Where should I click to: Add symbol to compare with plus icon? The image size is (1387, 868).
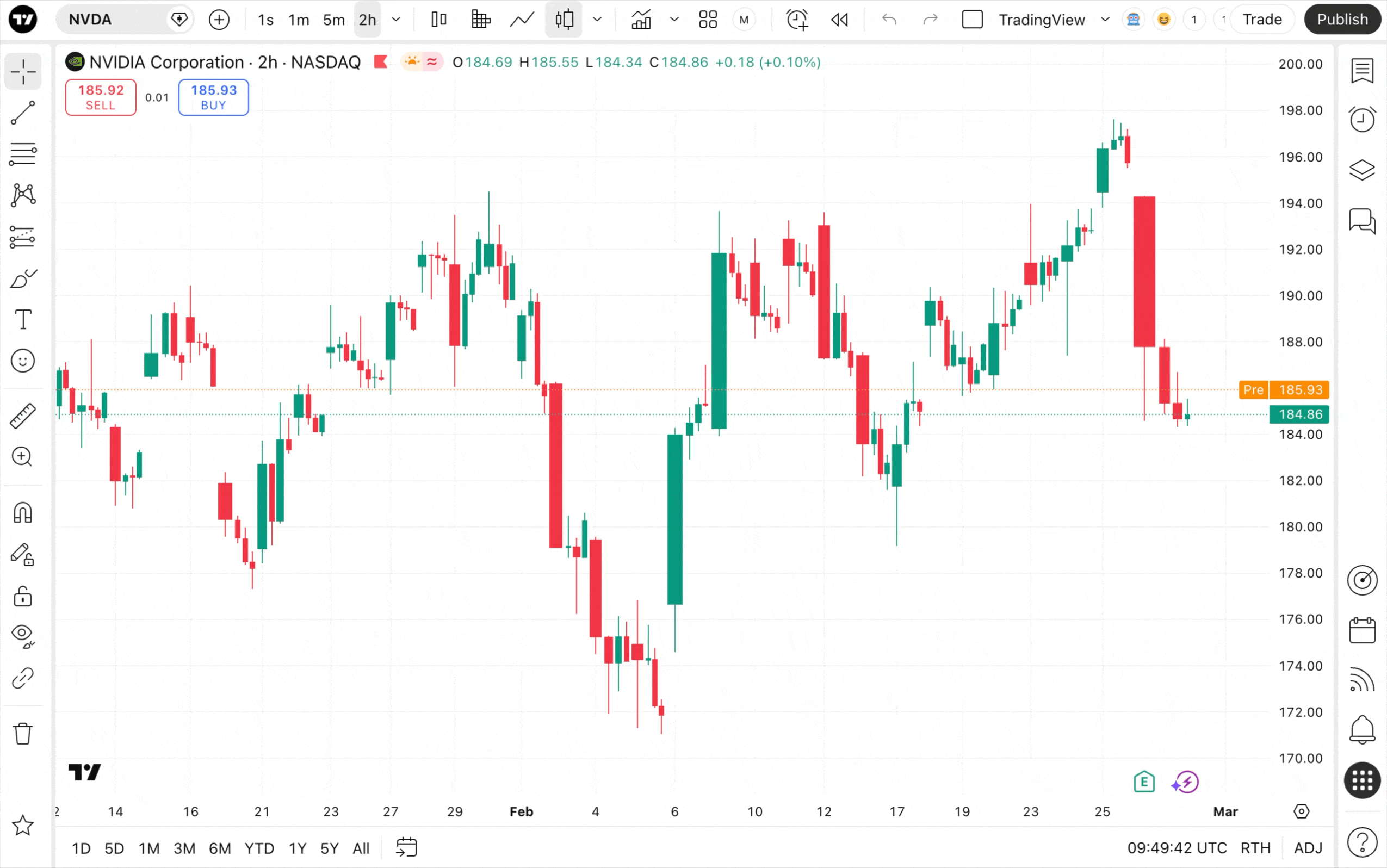coord(219,20)
